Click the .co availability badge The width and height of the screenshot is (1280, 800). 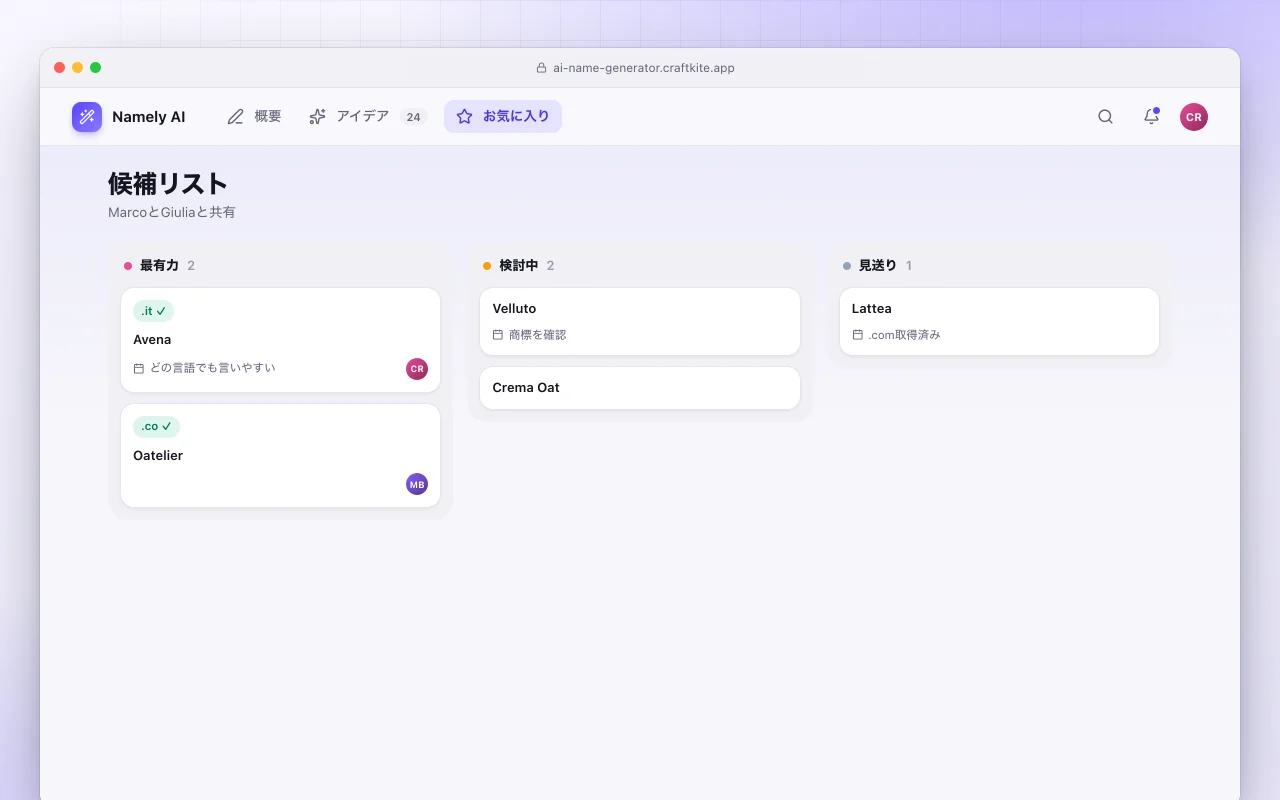(156, 427)
